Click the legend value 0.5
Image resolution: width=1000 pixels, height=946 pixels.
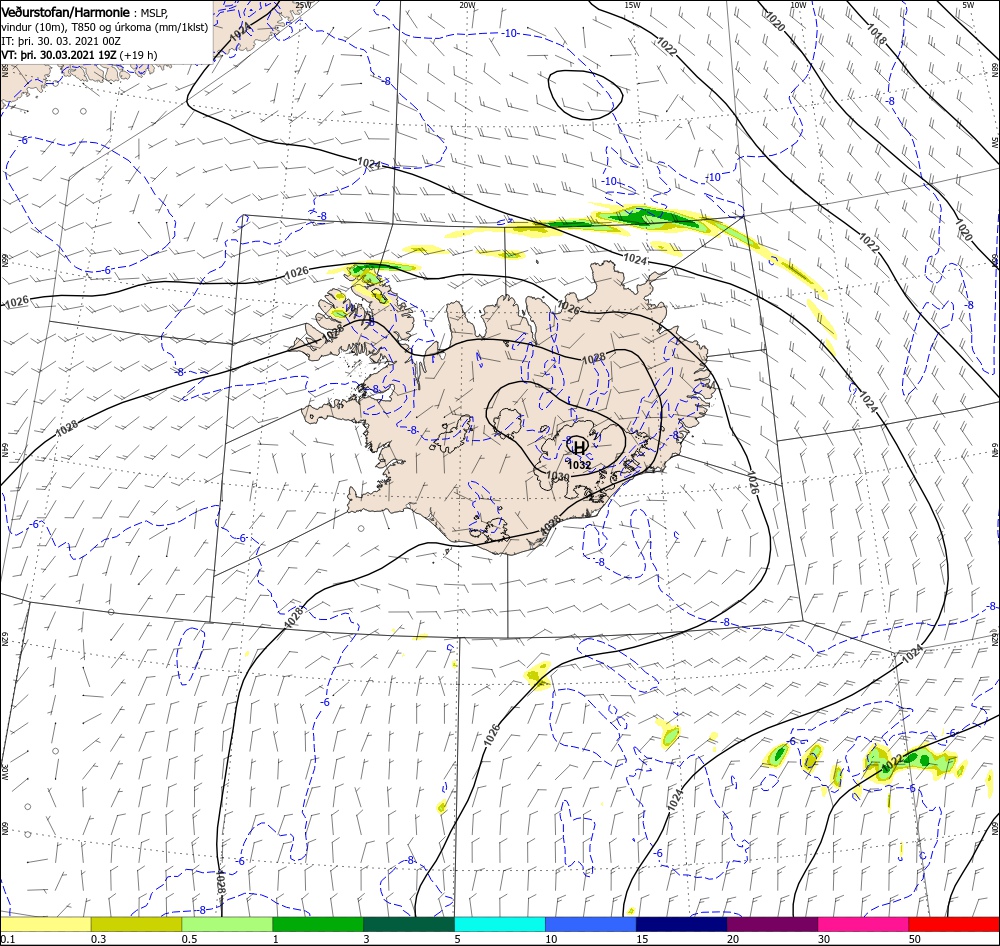189,938
